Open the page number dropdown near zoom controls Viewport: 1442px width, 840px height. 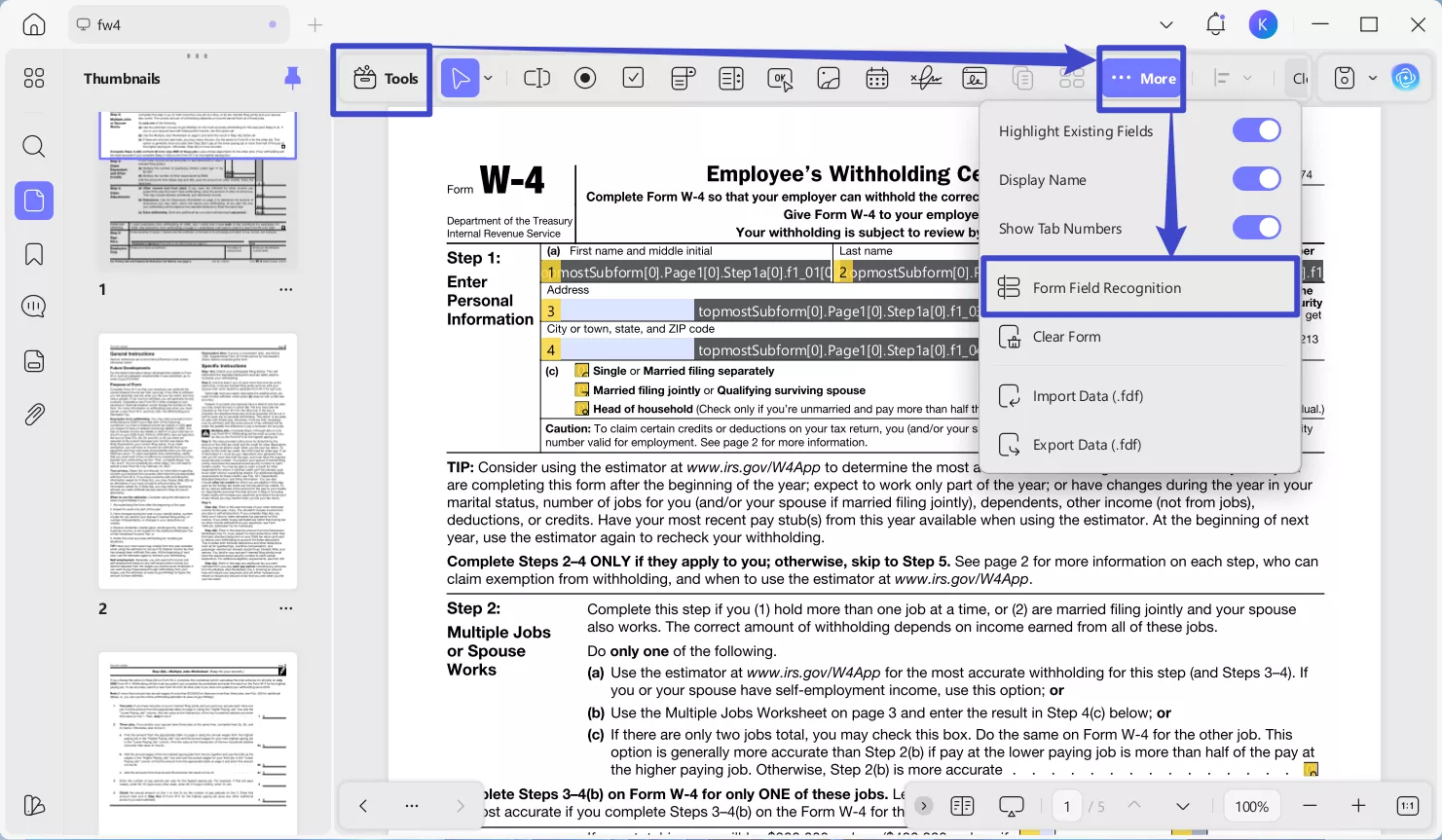point(1183,806)
